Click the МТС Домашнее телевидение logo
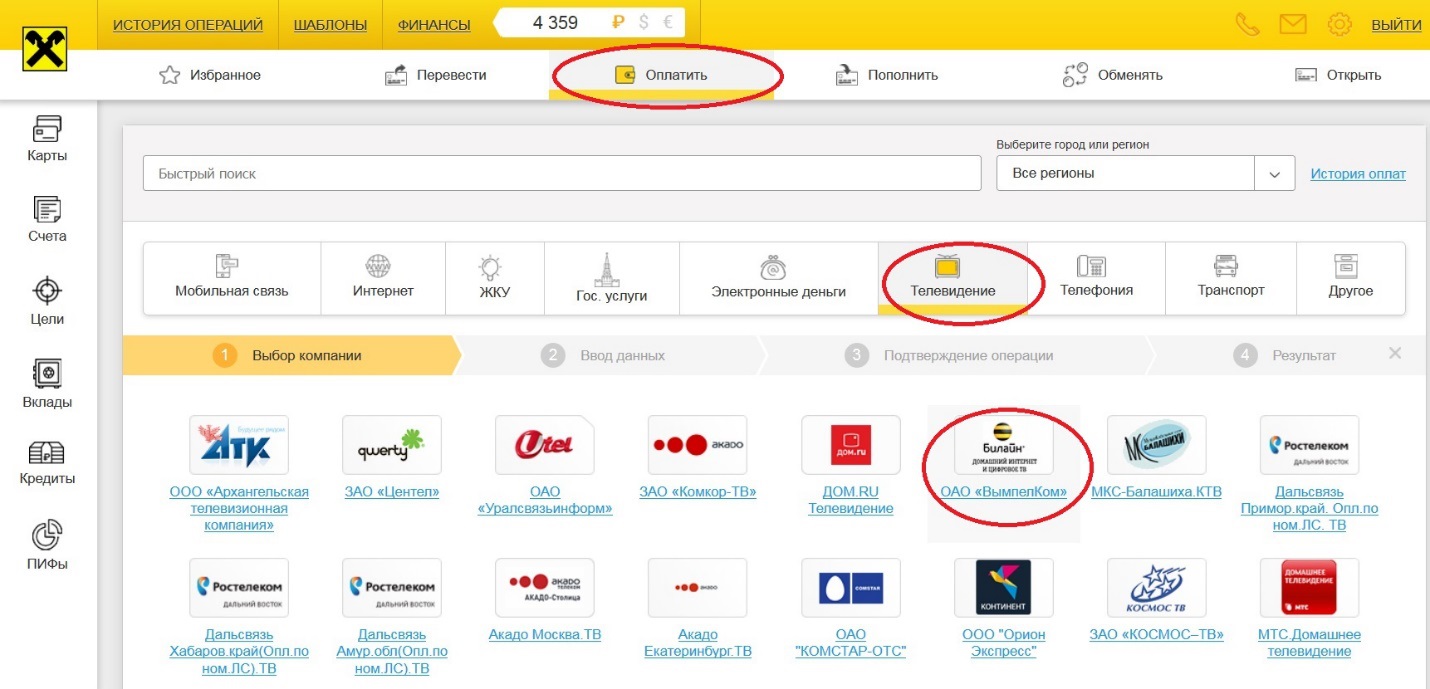The width and height of the screenshot is (1430, 689). point(1310,588)
